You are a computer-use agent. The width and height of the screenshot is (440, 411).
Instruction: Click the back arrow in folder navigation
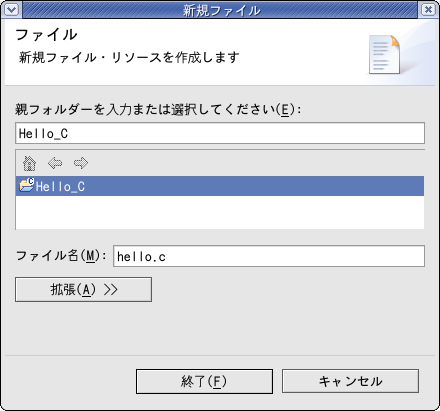coord(55,163)
